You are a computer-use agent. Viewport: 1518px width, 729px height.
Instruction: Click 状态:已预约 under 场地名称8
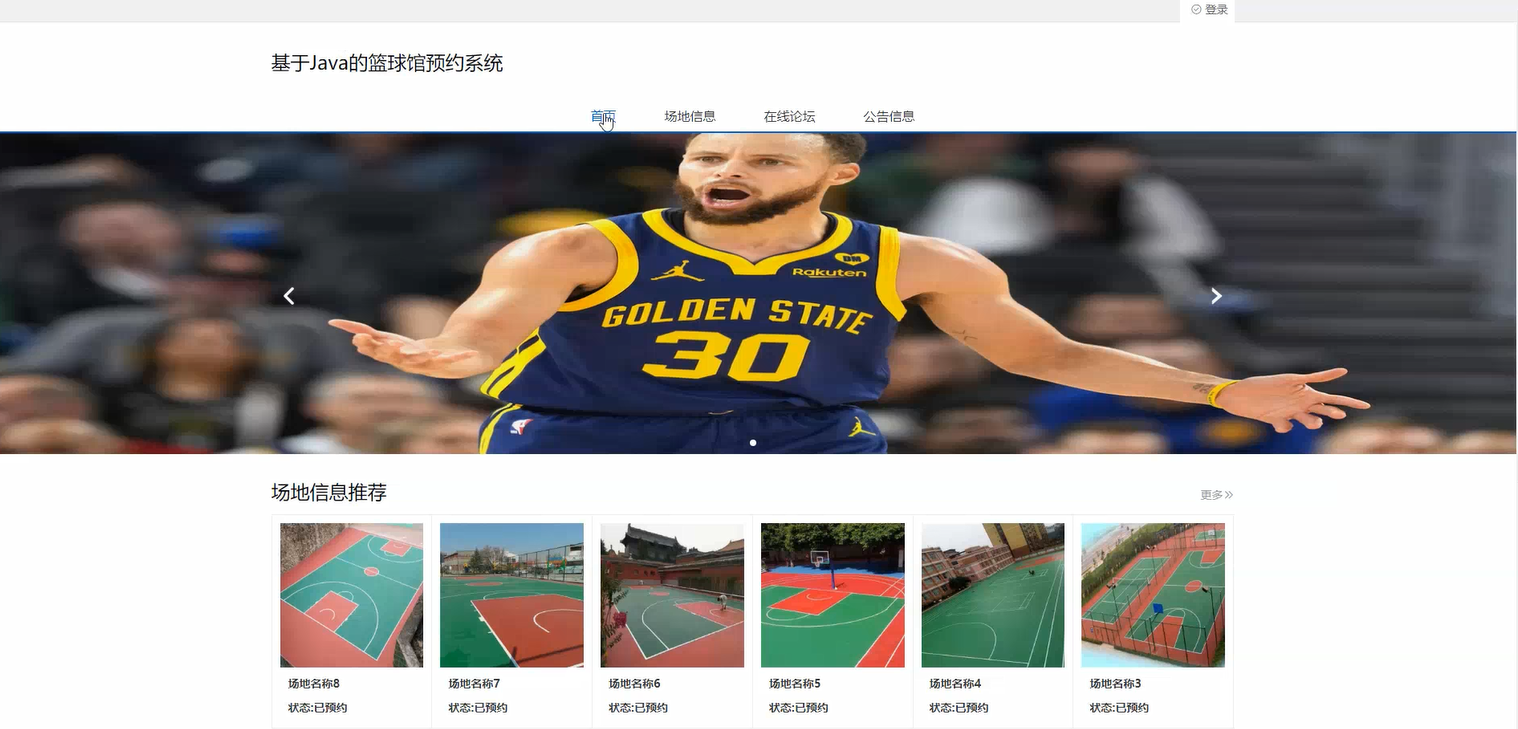[318, 708]
